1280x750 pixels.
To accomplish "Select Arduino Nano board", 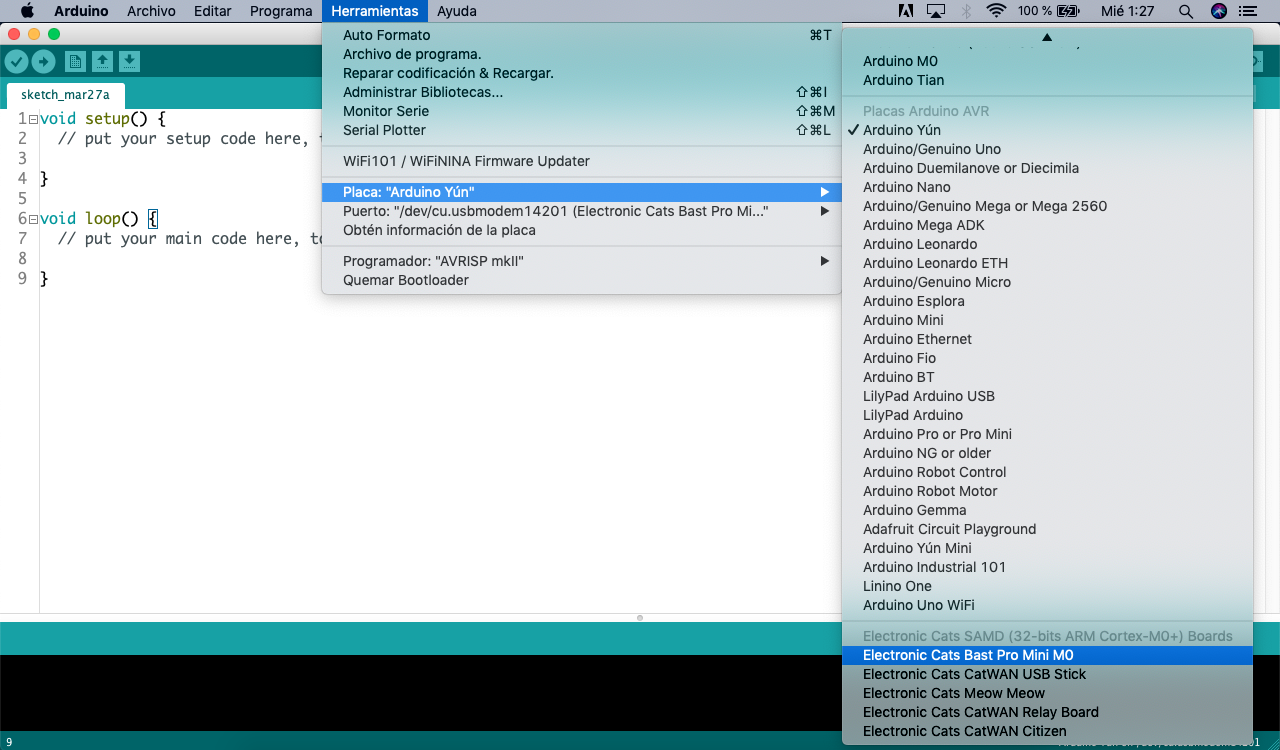I will pos(1047,187).
